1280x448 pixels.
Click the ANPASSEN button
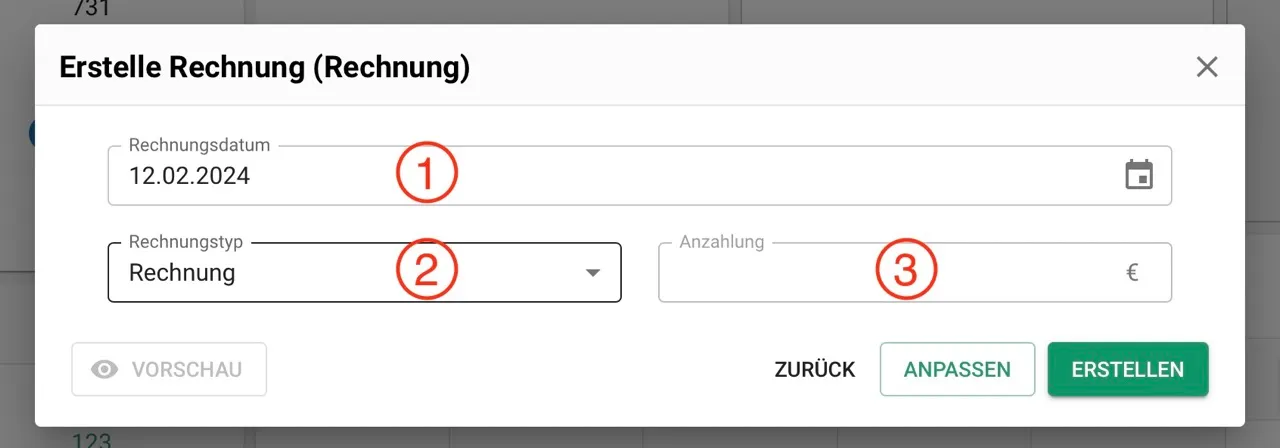pyautogui.click(x=957, y=370)
